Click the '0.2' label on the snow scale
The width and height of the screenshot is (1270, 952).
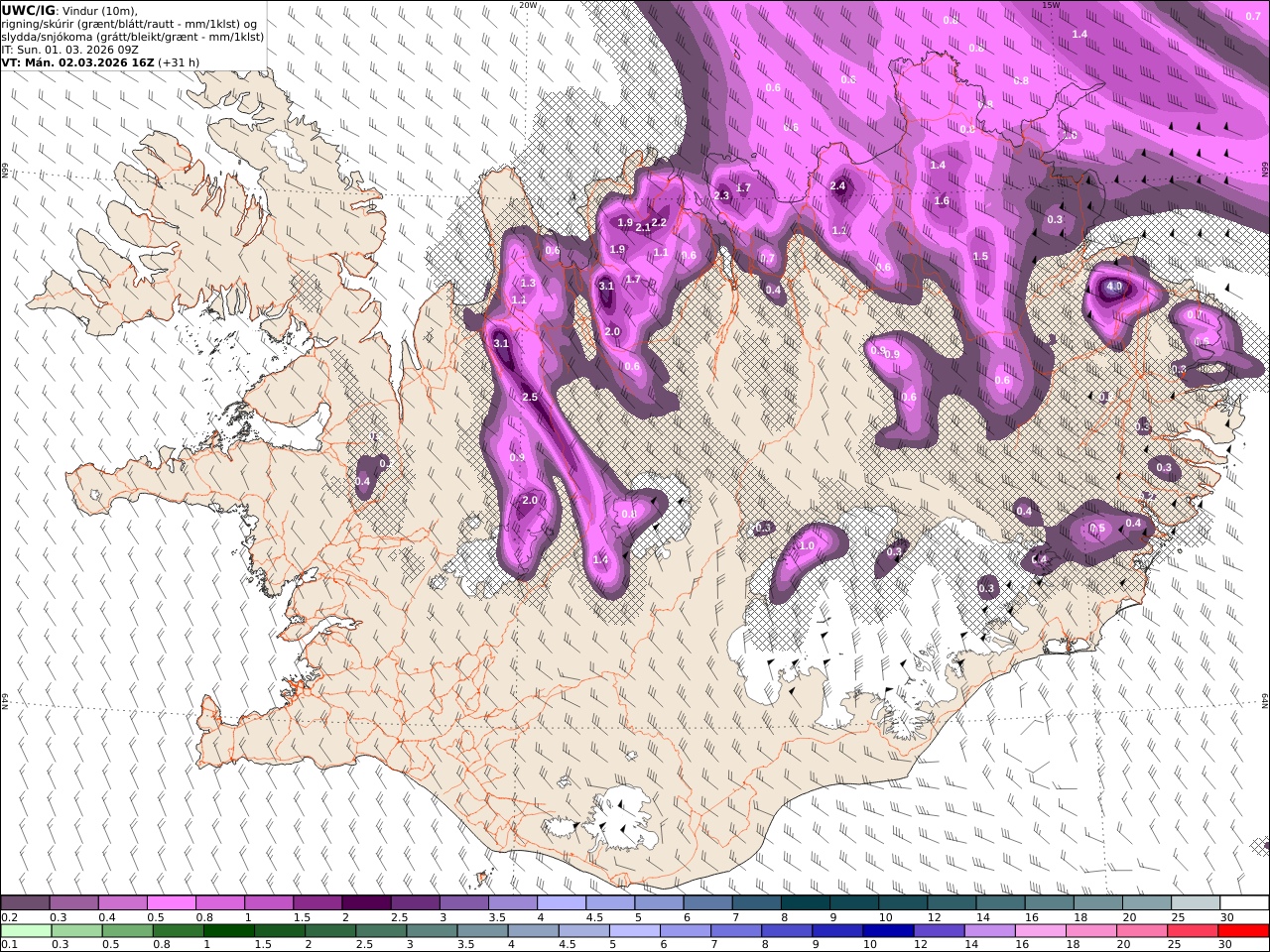pos(9,917)
